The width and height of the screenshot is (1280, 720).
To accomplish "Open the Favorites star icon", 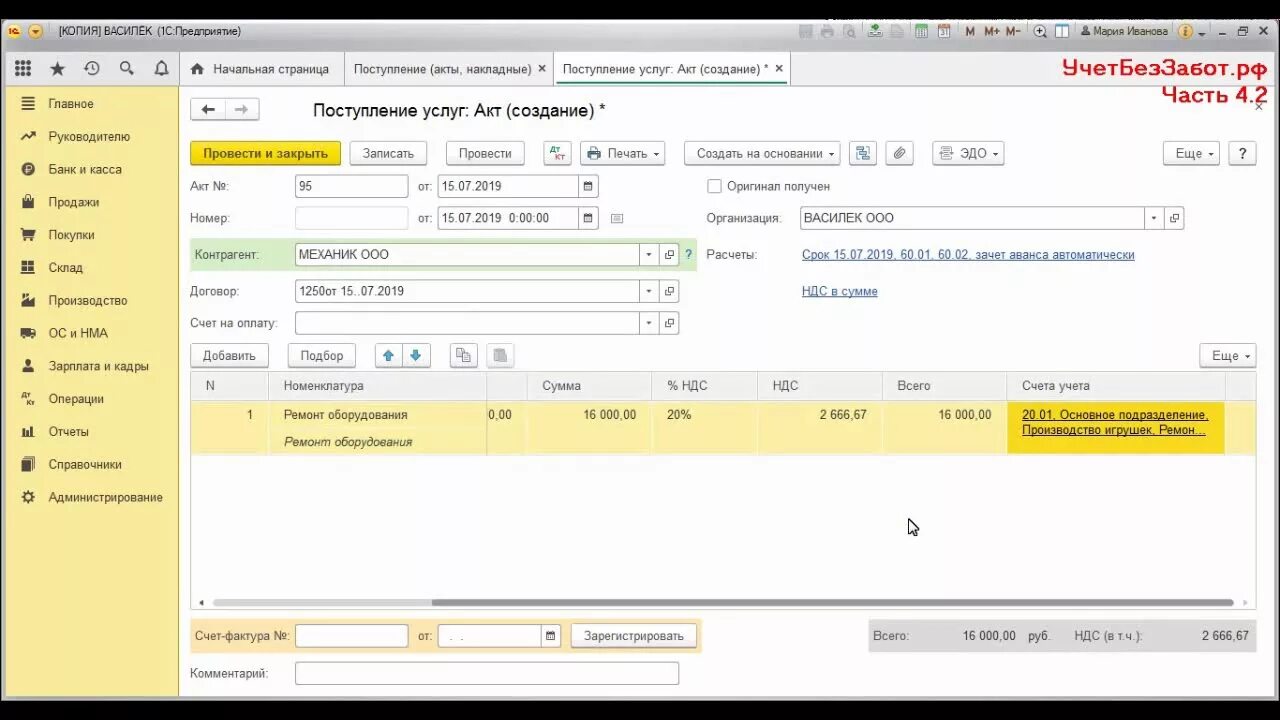I will coord(57,69).
